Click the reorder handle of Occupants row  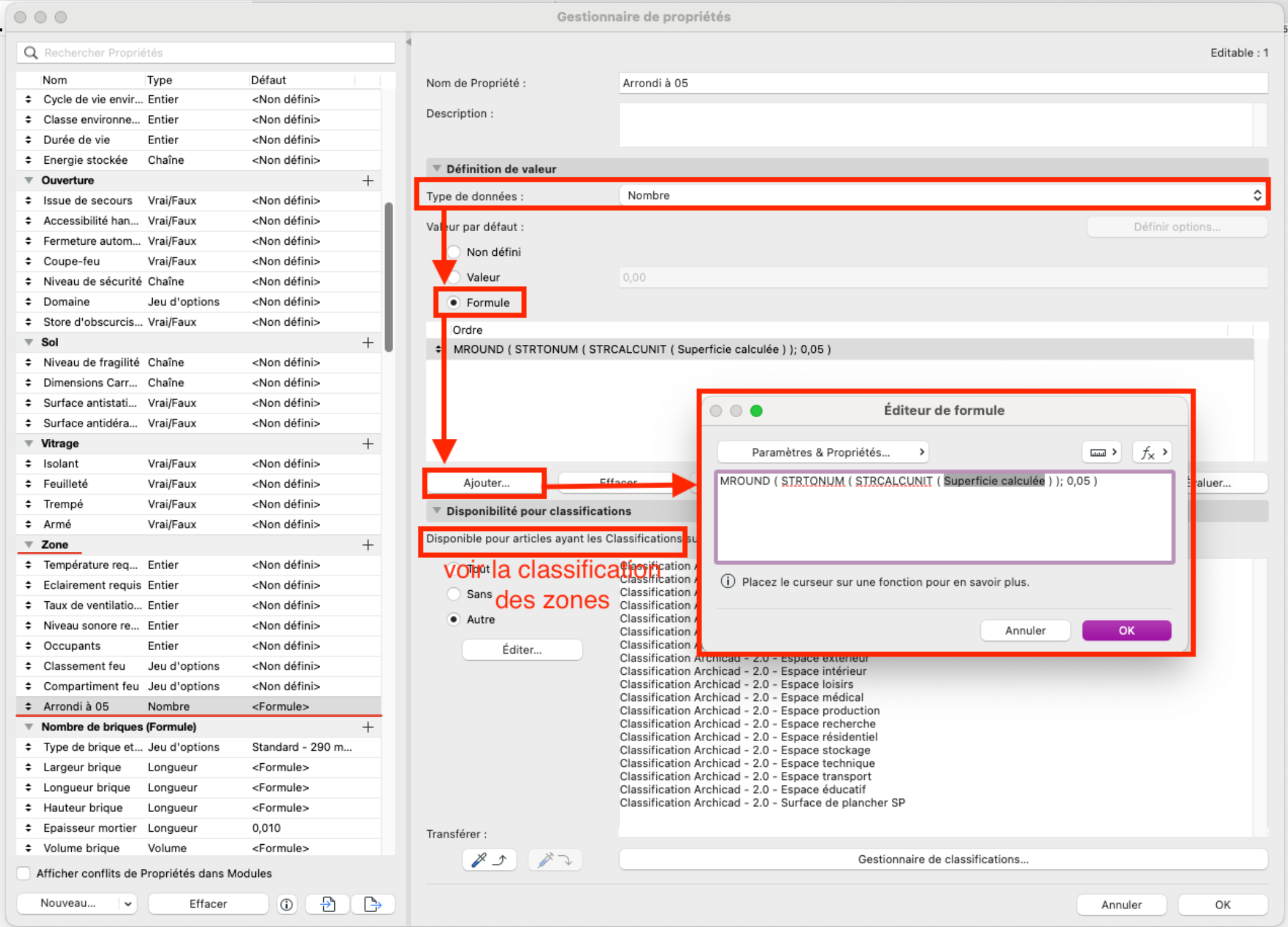point(28,646)
